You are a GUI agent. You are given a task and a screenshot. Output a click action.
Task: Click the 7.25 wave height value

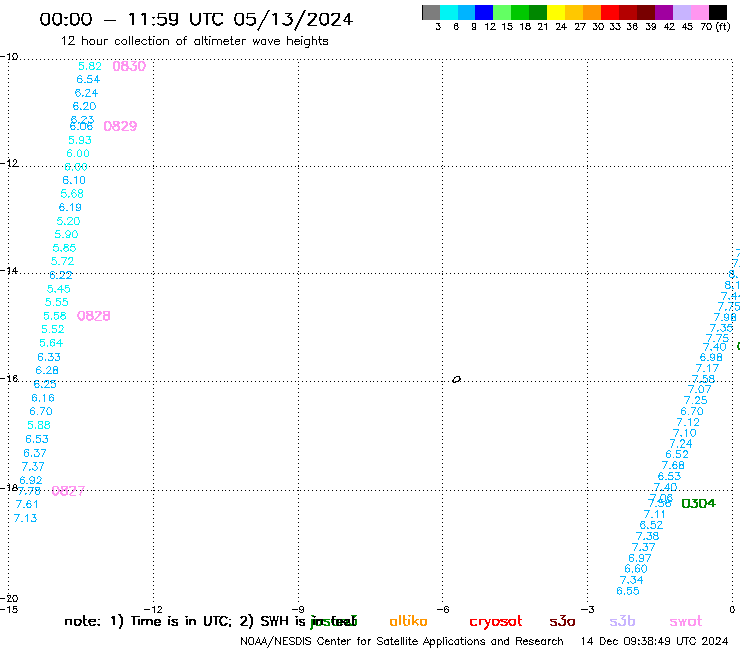coord(696,400)
